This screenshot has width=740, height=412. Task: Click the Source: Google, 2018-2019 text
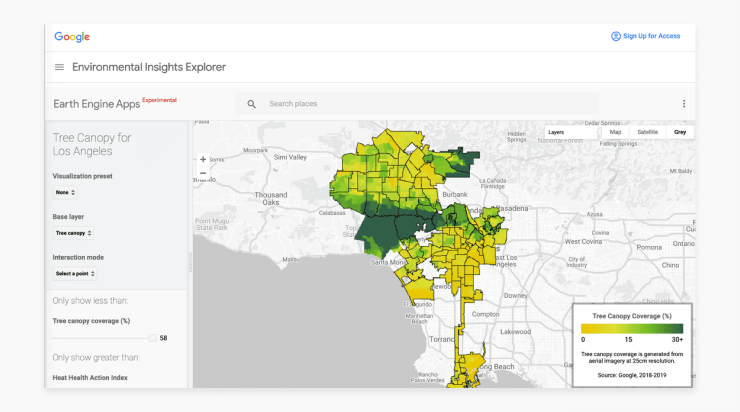[x=632, y=375]
